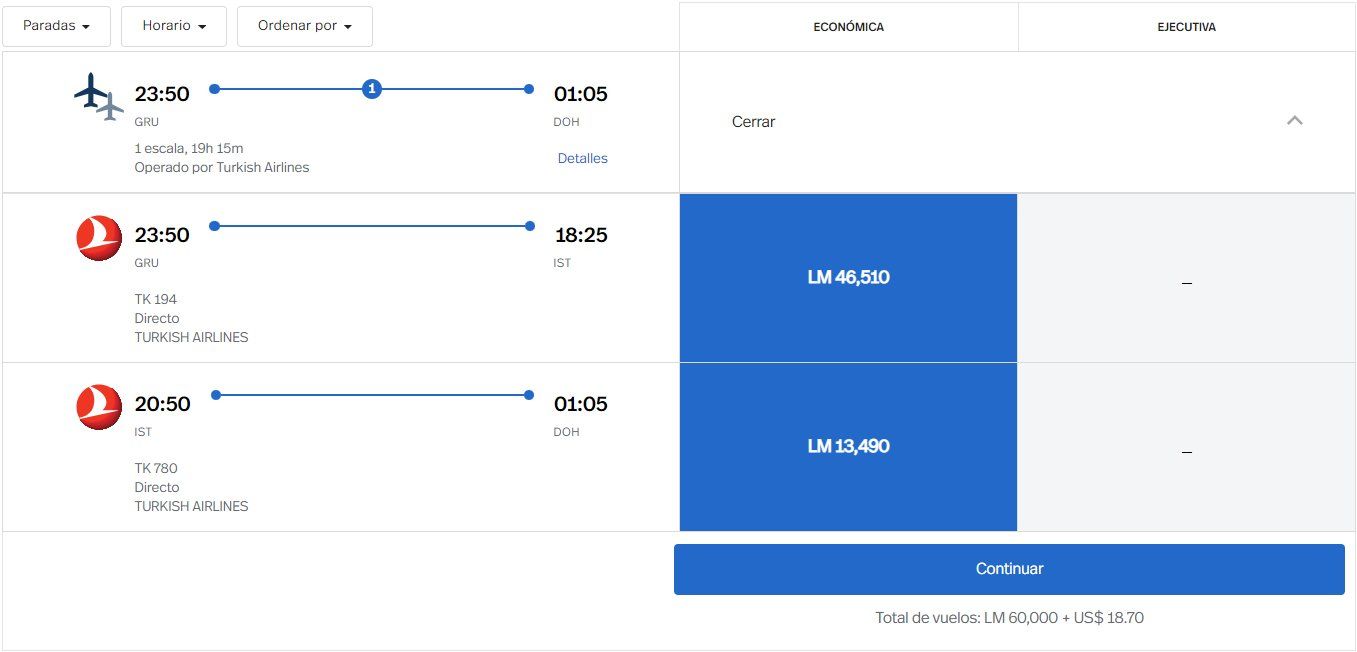Select the LM 46,510 economy fare
The width and height of the screenshot is (1357, 652).
pos(848,277)
